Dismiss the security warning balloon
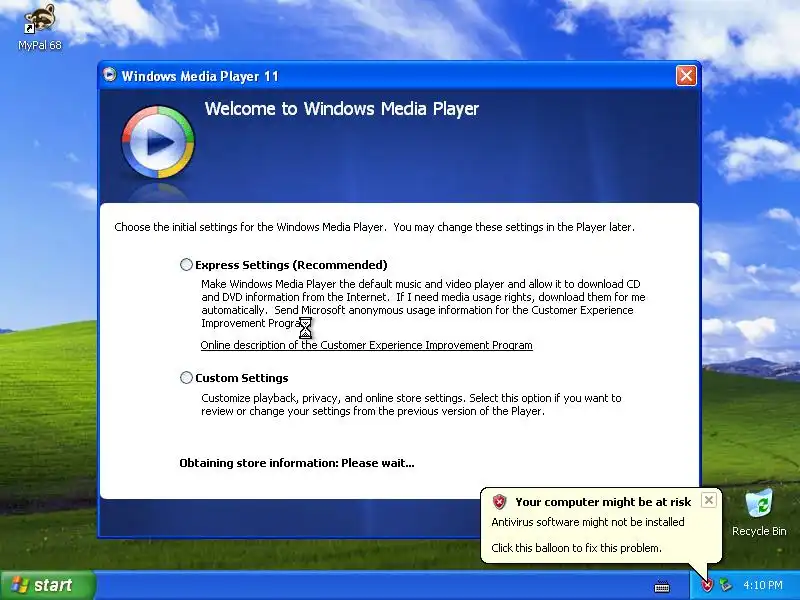 tap(709, 500)
